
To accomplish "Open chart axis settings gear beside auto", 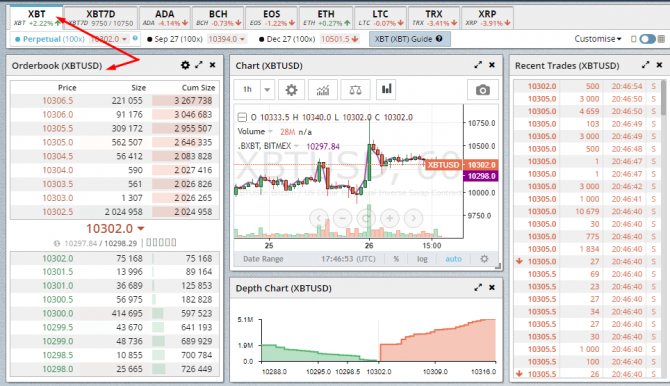I will 484,259.
